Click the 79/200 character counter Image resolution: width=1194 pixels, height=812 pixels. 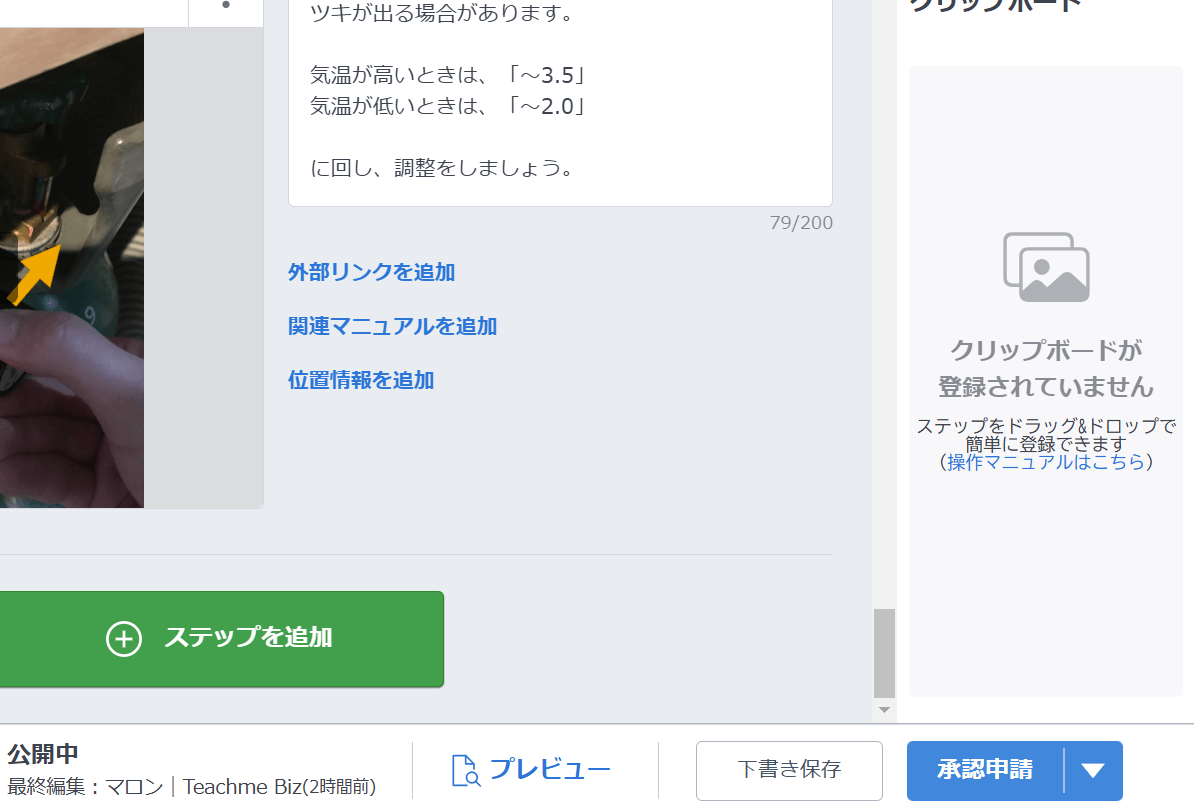800,223
